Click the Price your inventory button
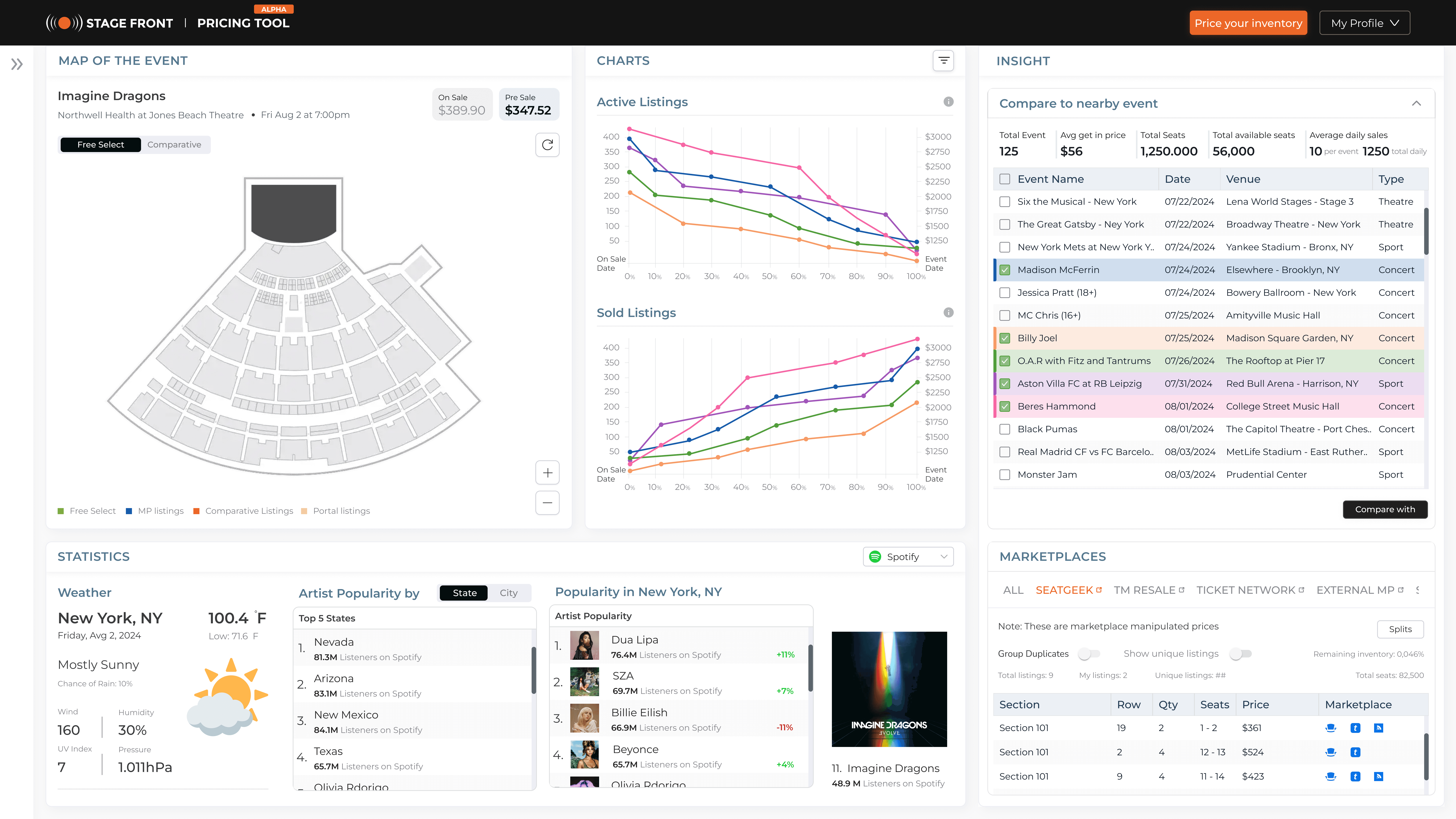The height and width of the screenshot is (819, 1456). pyautogui.click(x=1248, y=23)
